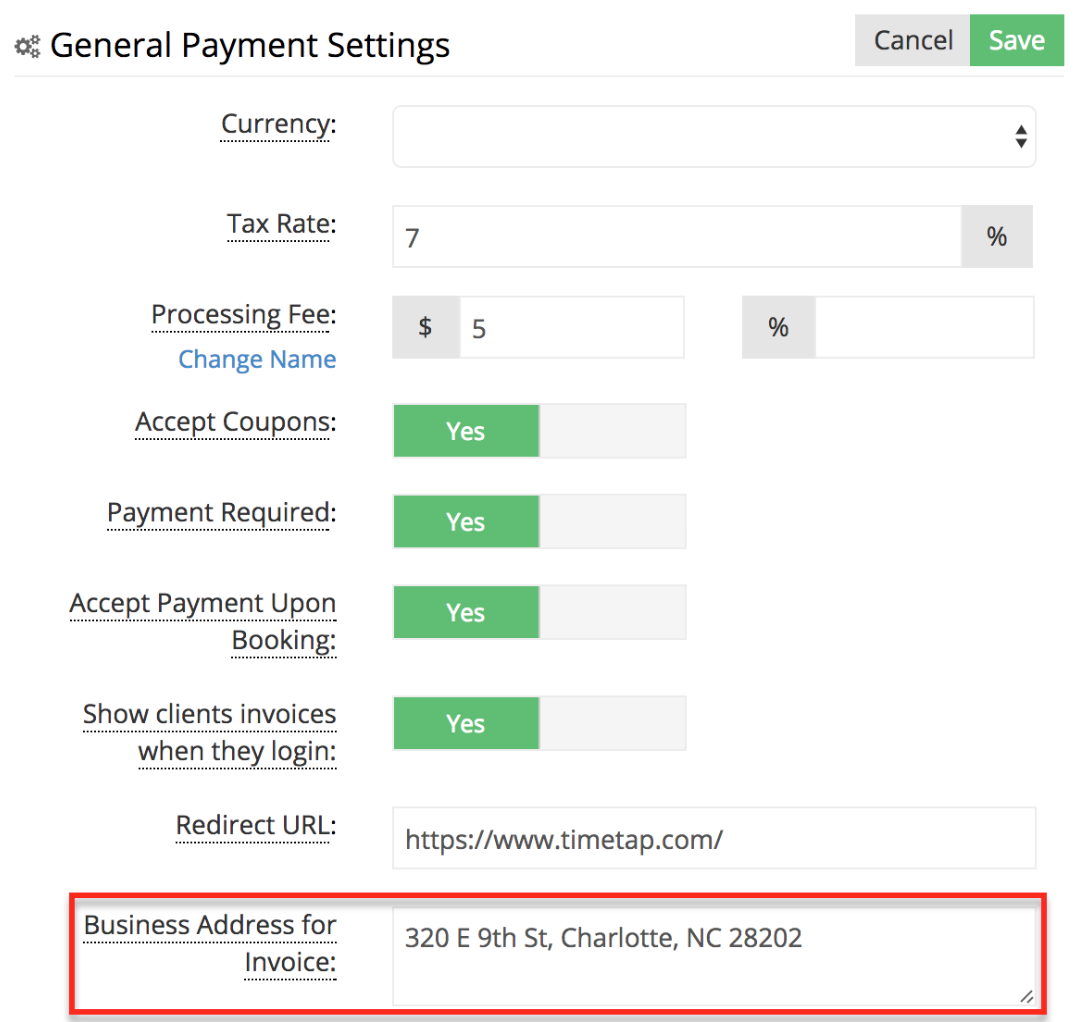Click the dollar sign prefix on Processing Fee
The image size is (1086, 1022).
click(426, 327)
